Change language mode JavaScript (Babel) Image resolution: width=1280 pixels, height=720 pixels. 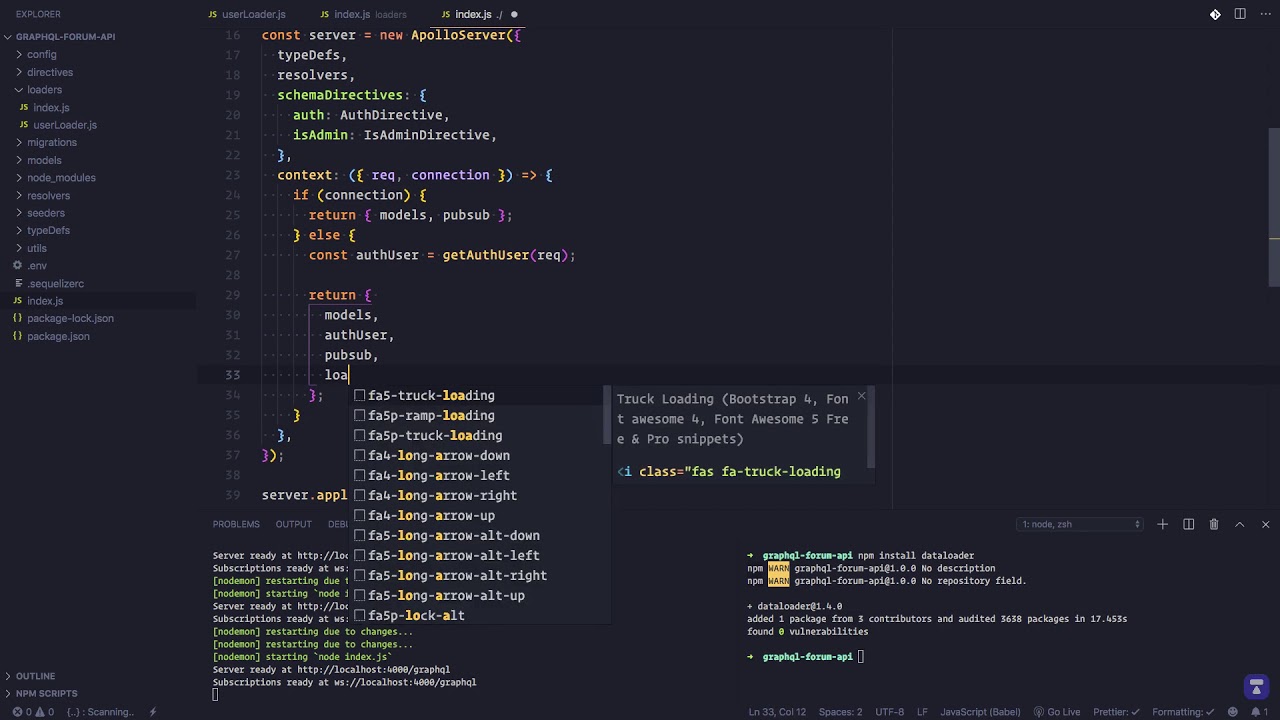click(x=980, y=712)
